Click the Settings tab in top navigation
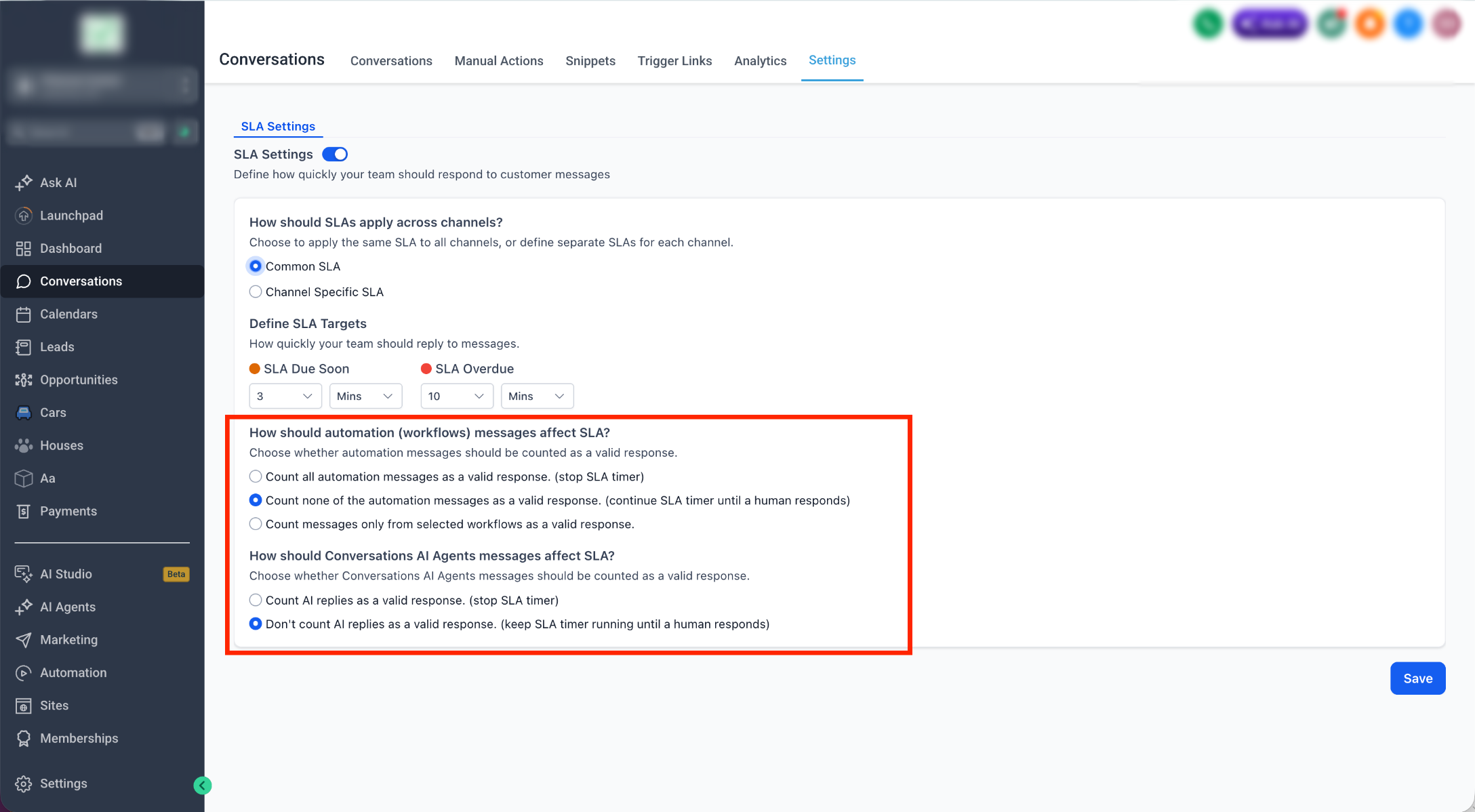The width and height of the screenshot is (1475, 812). click(x=832, y=60)
